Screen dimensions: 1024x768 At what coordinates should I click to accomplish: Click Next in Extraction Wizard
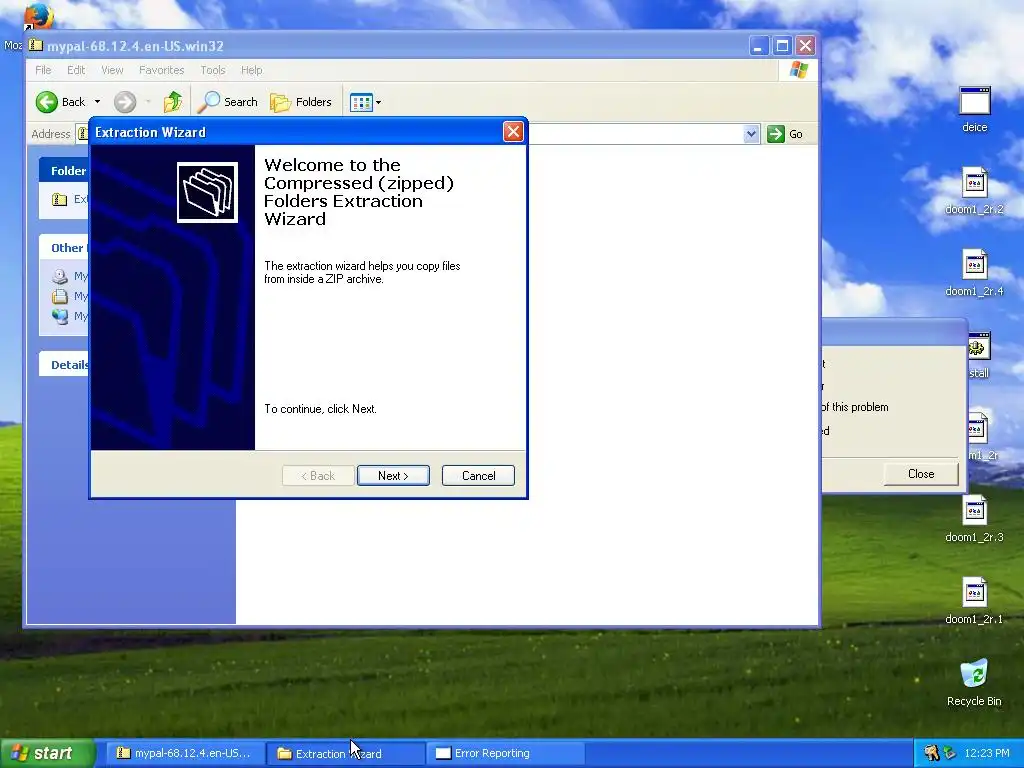393,475
